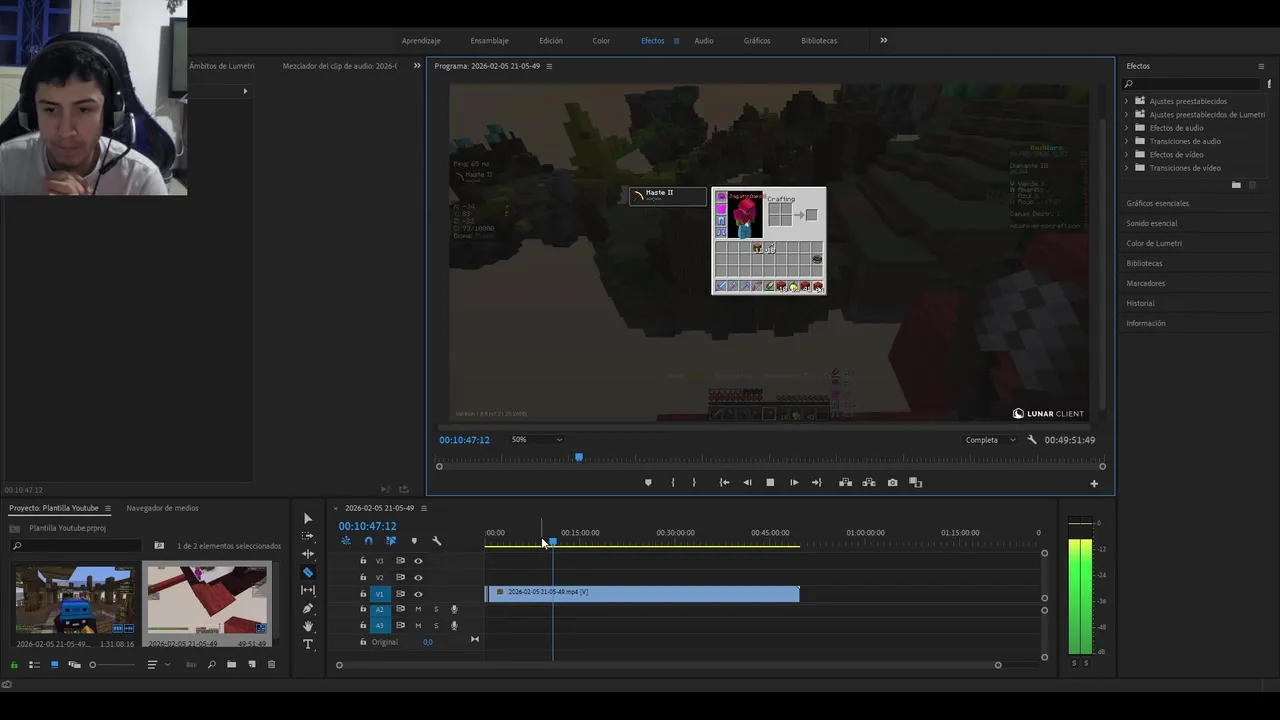The width and height of the screenshot is (1280, 720).
Task: Select the Slip tool
Action: tap(308, 590)
